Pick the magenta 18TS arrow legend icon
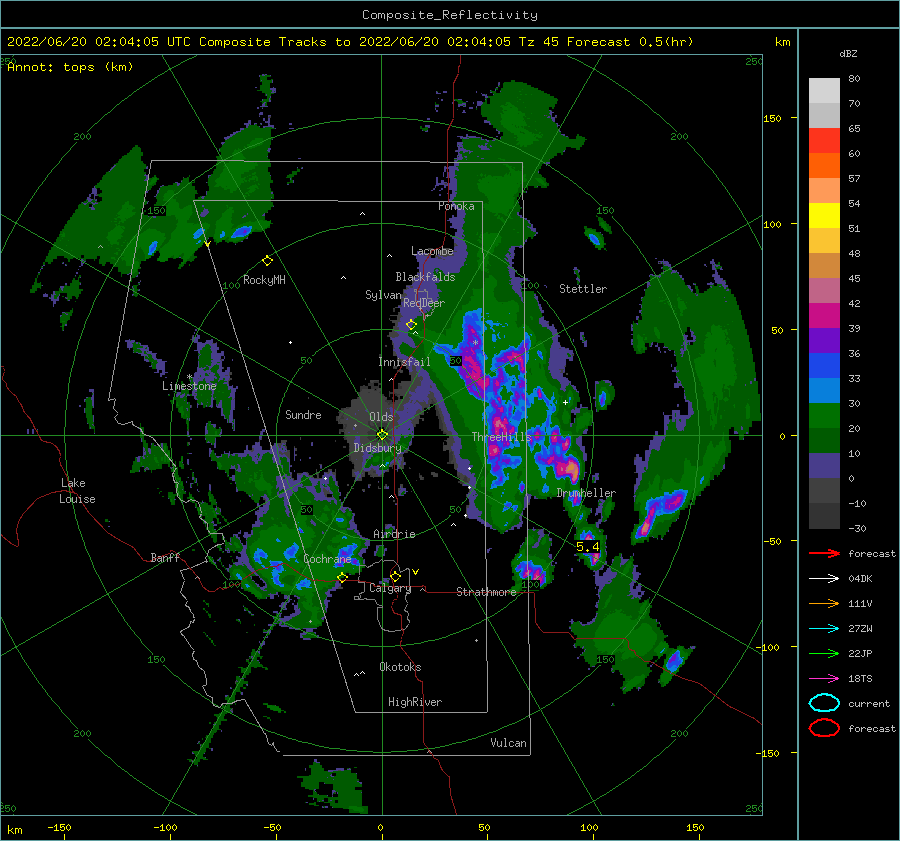 (x=824, y=679)
